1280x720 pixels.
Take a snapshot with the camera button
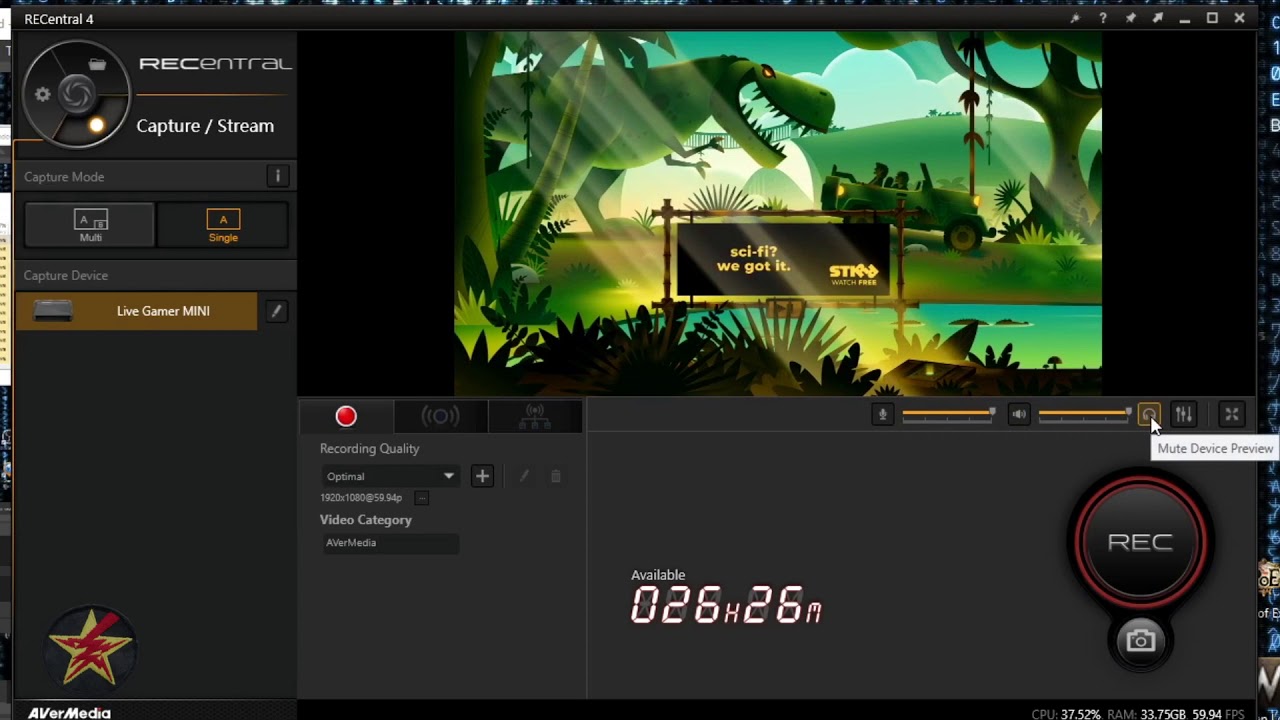(x=1140, y=641)
